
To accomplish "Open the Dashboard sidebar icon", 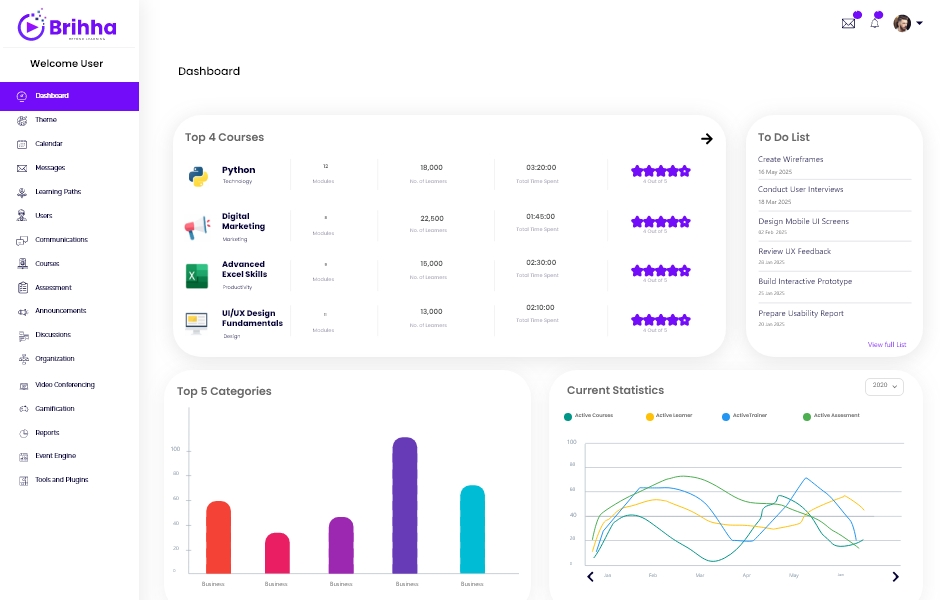I will click(x=20, y=96).
